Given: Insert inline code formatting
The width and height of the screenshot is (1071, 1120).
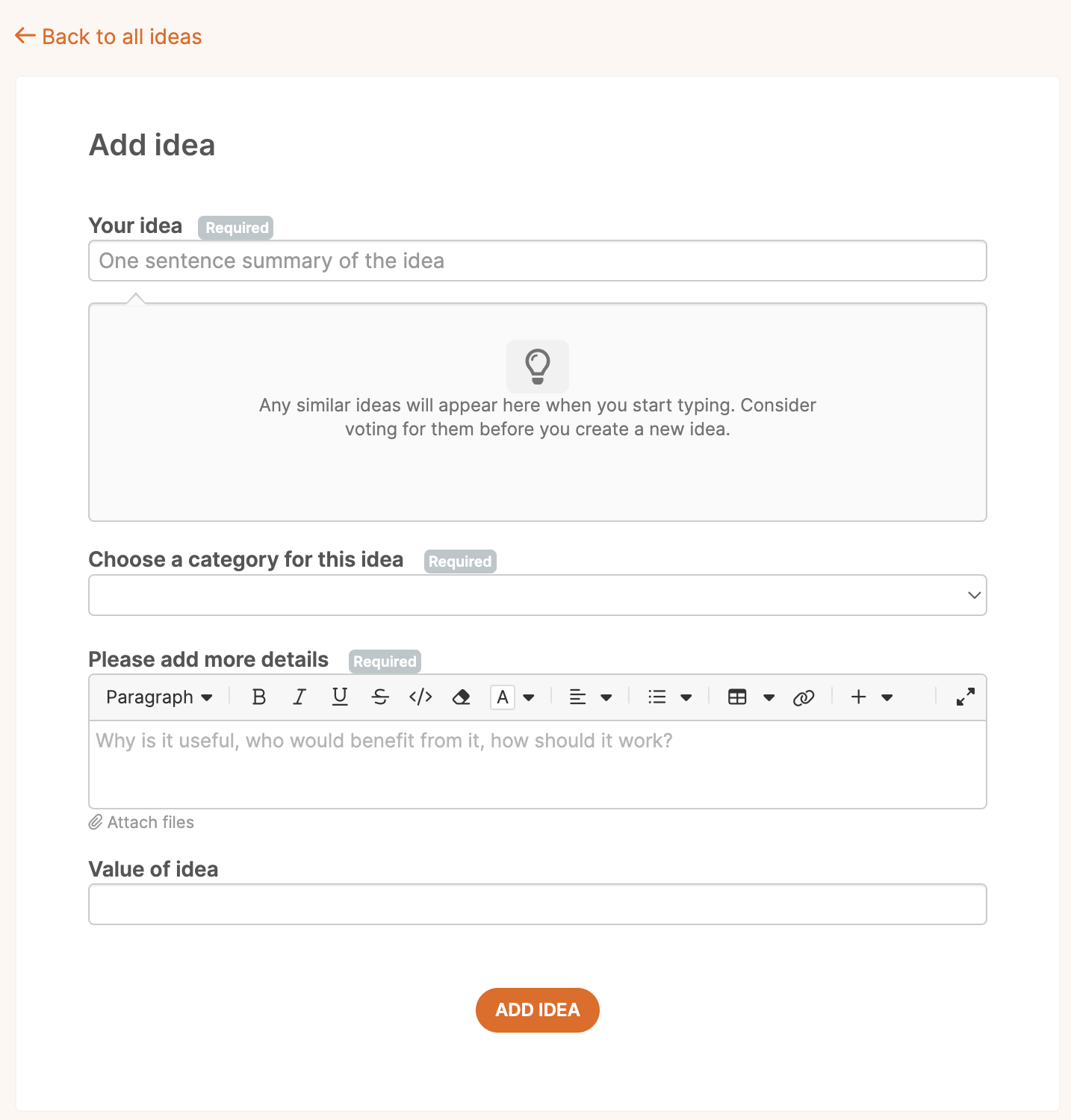Looking at the screenshot, I should (x=420, y=697).
